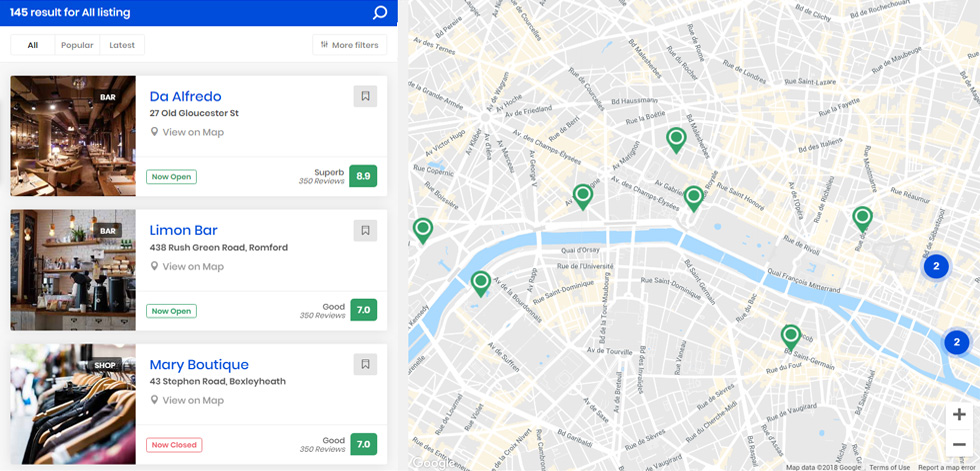Select the map pin near Bd Saint-Germain
Image resolution: width=980 pixels, height=471 pixels.
[791, 338]
